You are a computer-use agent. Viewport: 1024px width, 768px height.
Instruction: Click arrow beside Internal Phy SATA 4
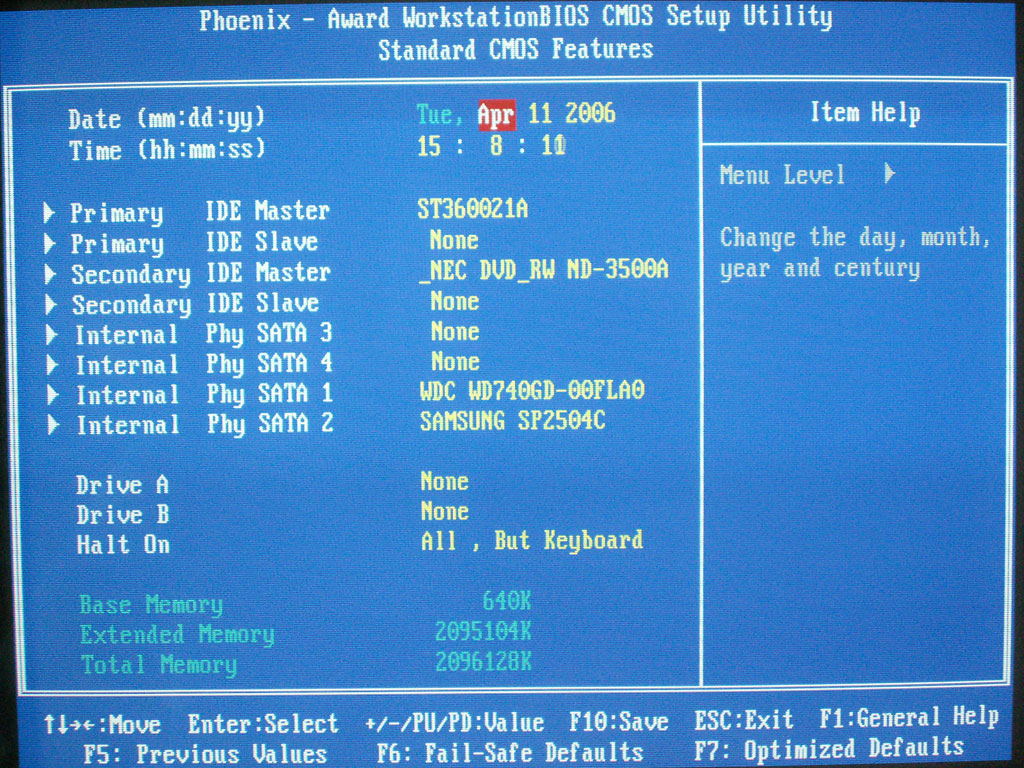point(53,364)
